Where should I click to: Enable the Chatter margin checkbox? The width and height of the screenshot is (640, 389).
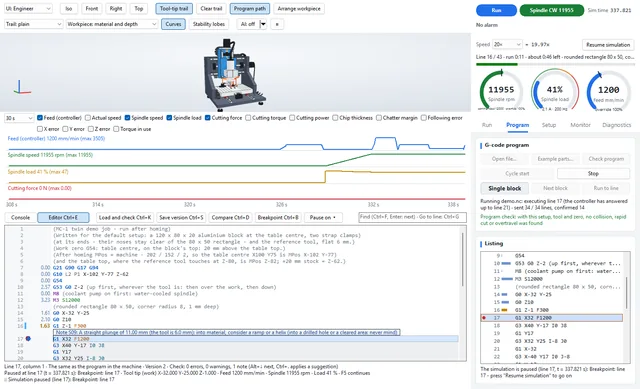pos(379,118)
